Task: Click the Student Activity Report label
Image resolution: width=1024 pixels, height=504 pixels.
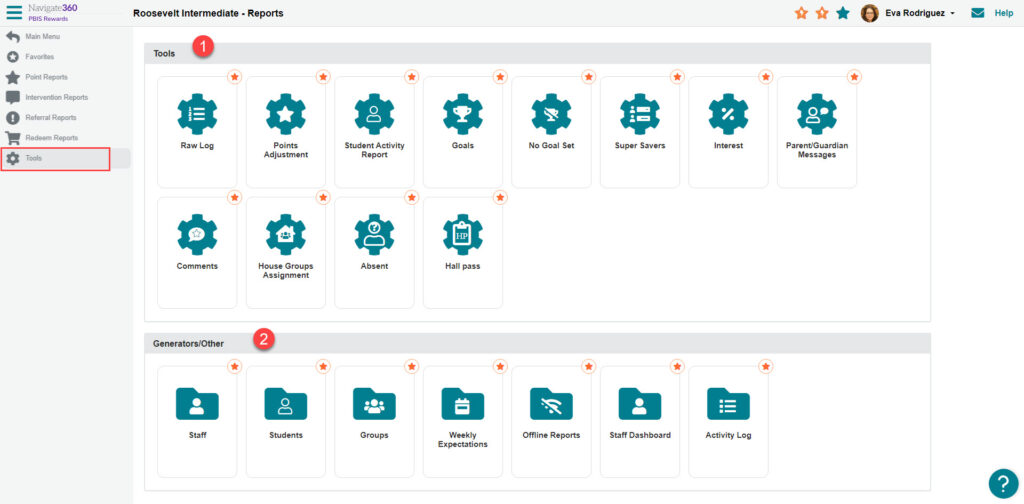Action: click(374, 150)
